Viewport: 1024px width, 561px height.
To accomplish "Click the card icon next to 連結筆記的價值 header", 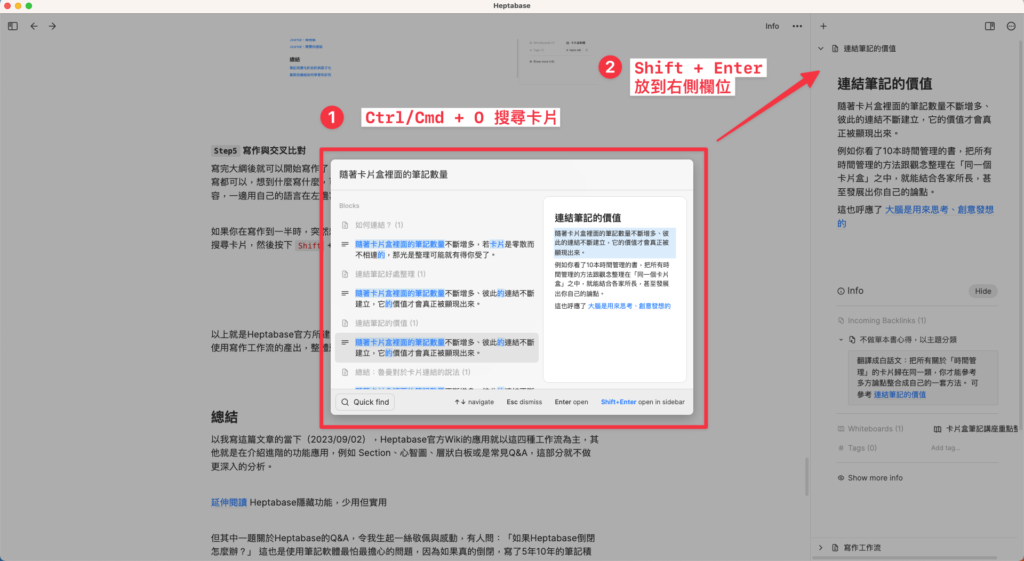I will (835, 48).
